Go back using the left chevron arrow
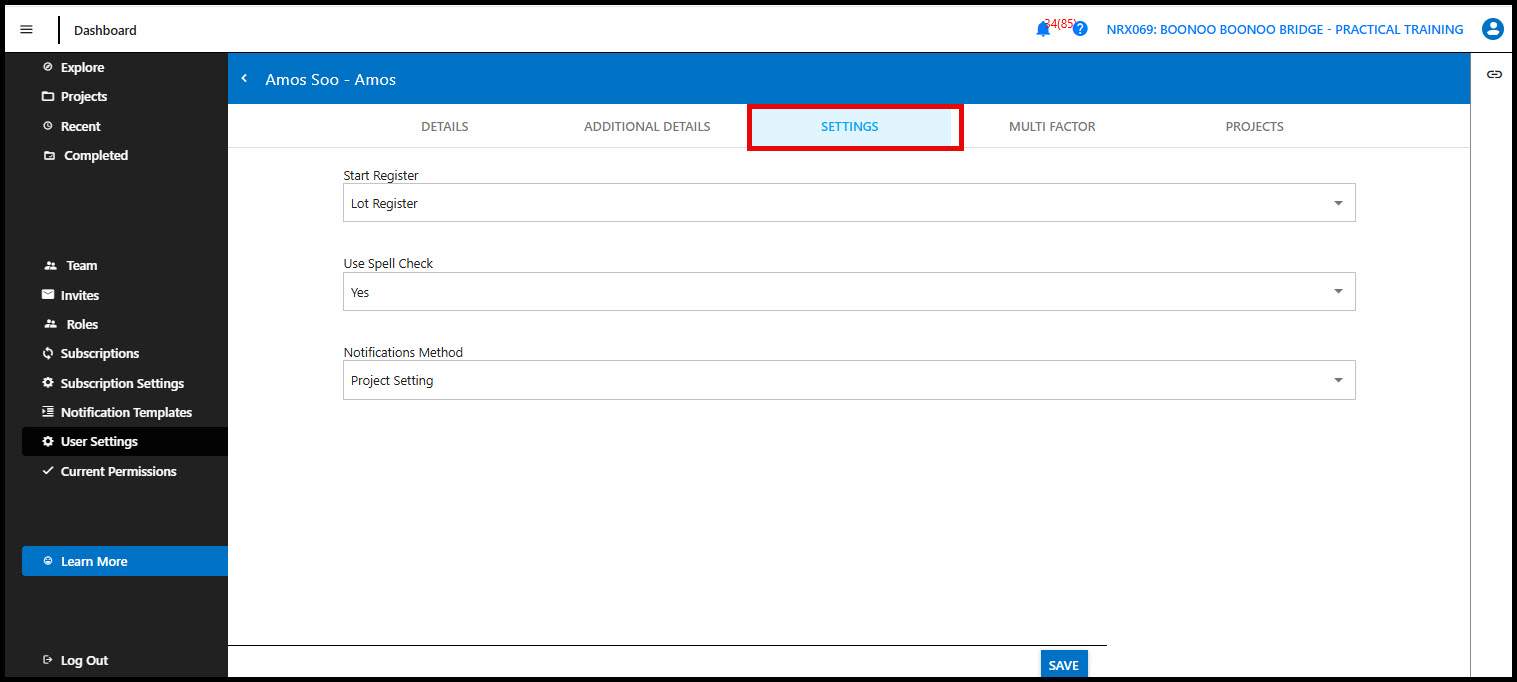The width and height of the screenshot is (1517, 682). click(x=244, y=79)
